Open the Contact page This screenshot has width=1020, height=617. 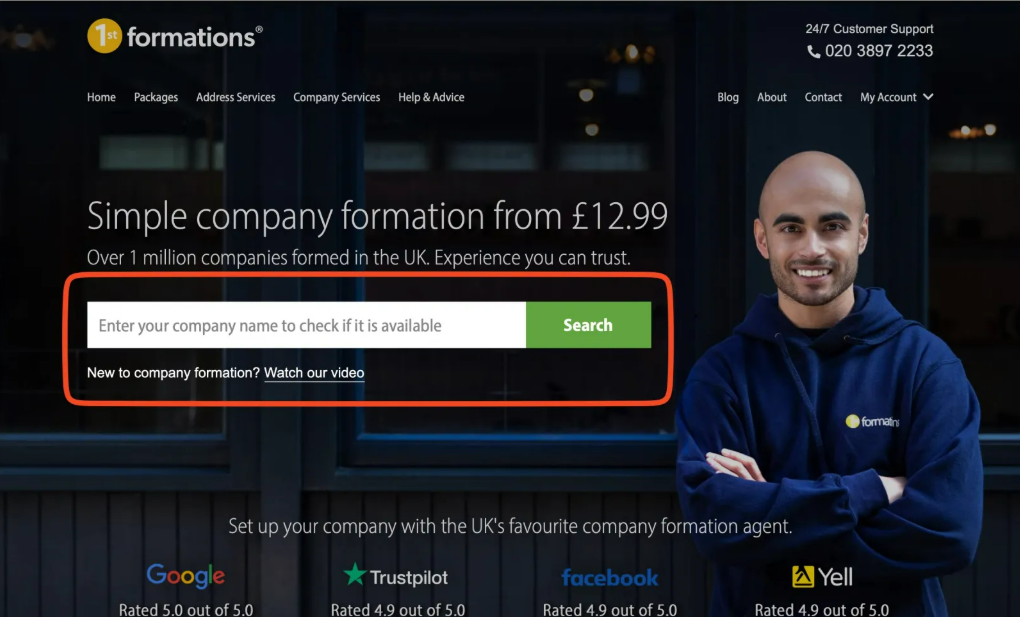pyautogui.click(x=823, y=97)
